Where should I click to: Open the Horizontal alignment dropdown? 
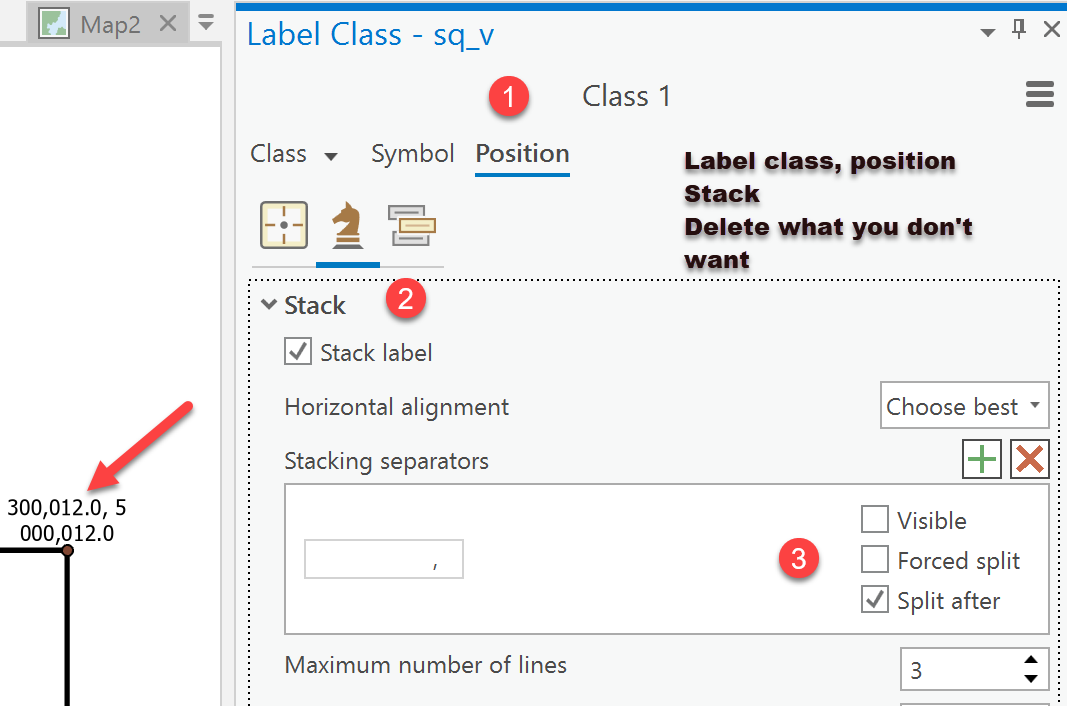tap(964, 406)
